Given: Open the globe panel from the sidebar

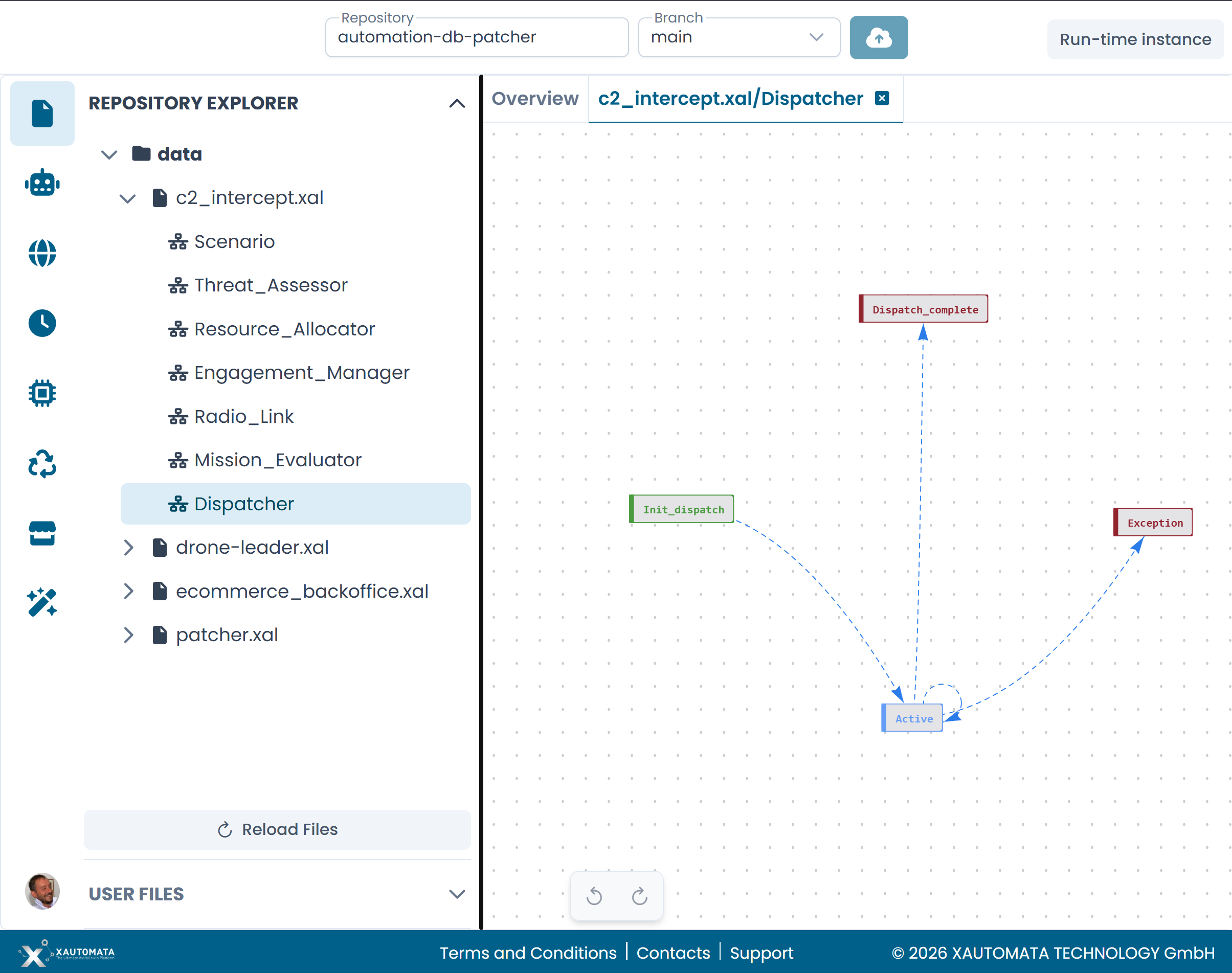Looking at the screenshot, I should pyautogui.click(x=42, y=253).
